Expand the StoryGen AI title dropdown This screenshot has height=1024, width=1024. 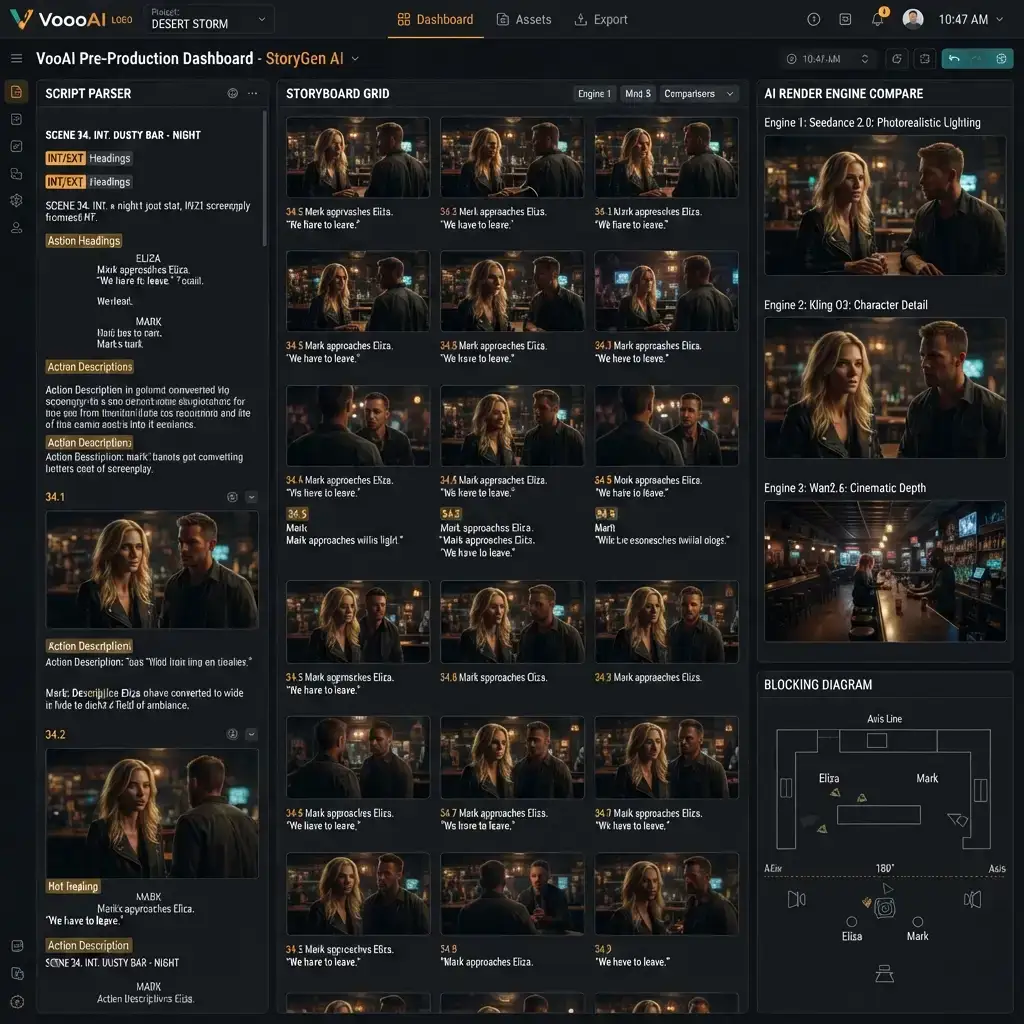355,59
